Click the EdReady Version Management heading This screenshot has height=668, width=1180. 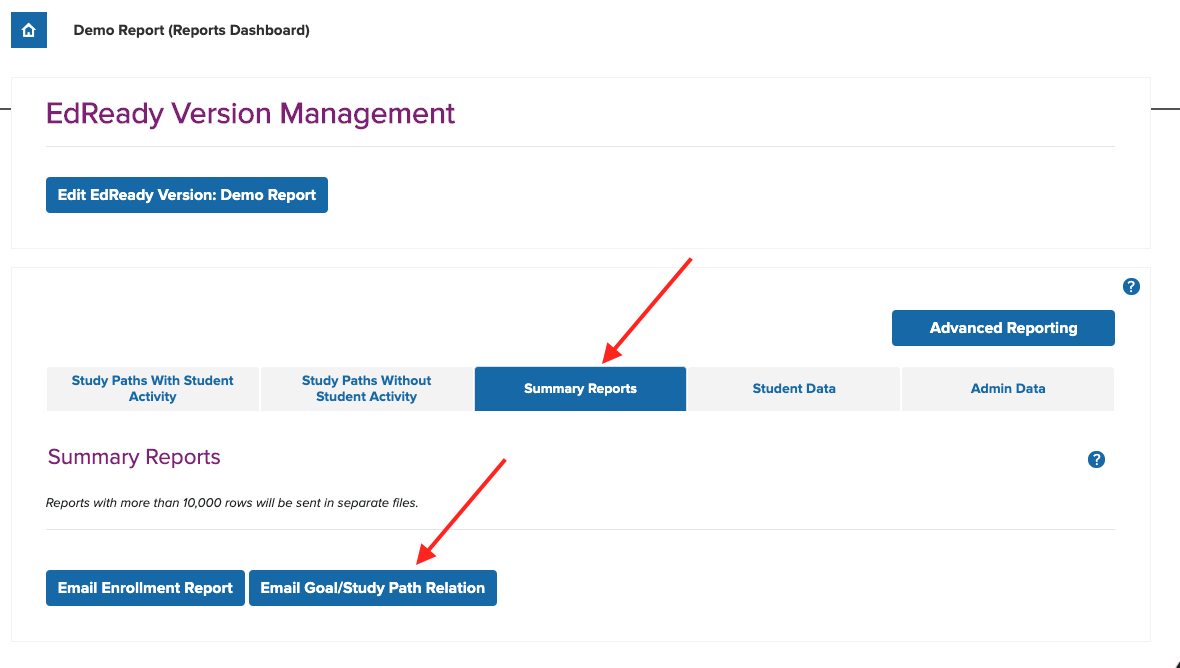tap(251, 114)
